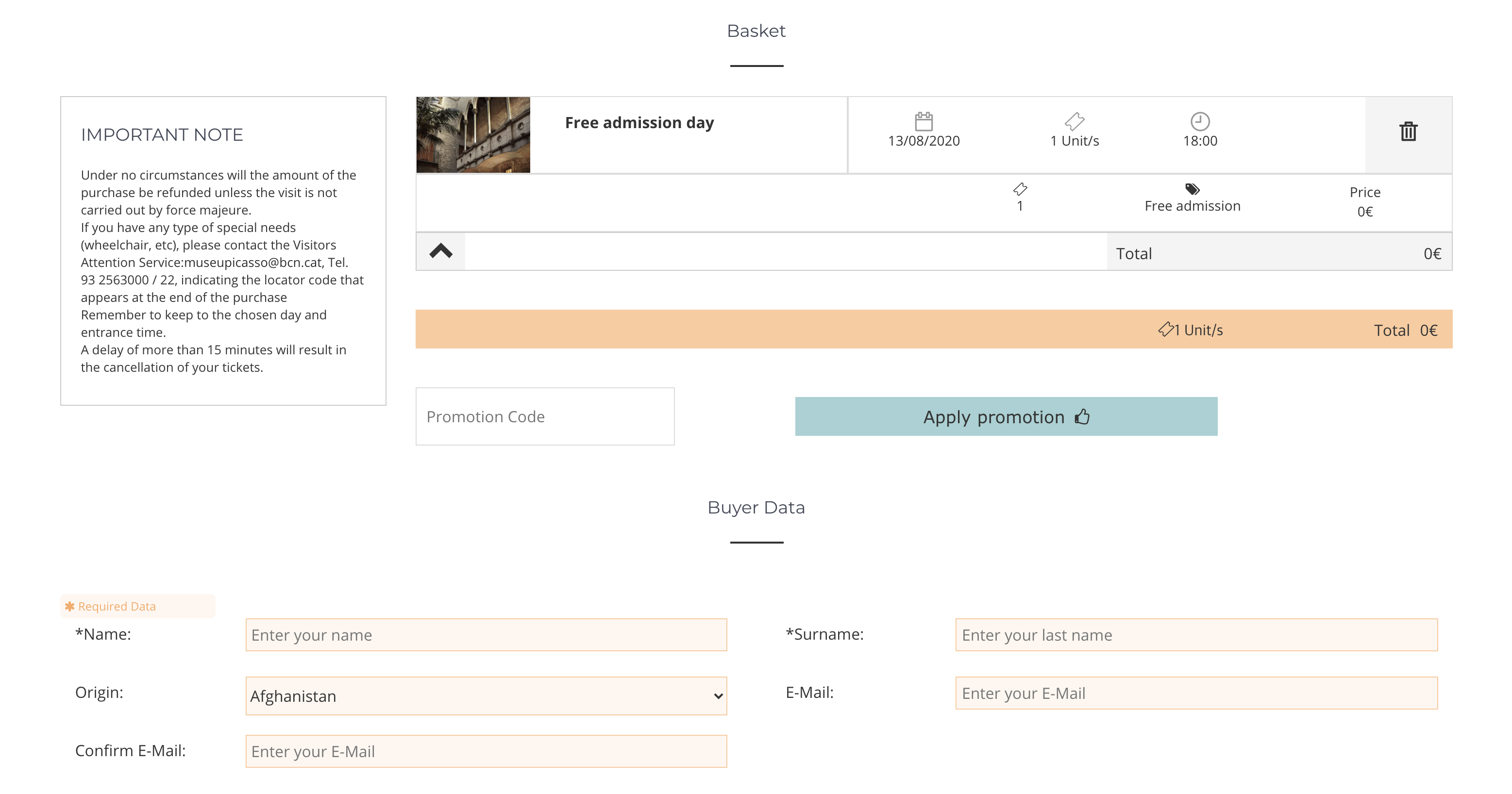Open the Origin country dropdown

(486, 696)
